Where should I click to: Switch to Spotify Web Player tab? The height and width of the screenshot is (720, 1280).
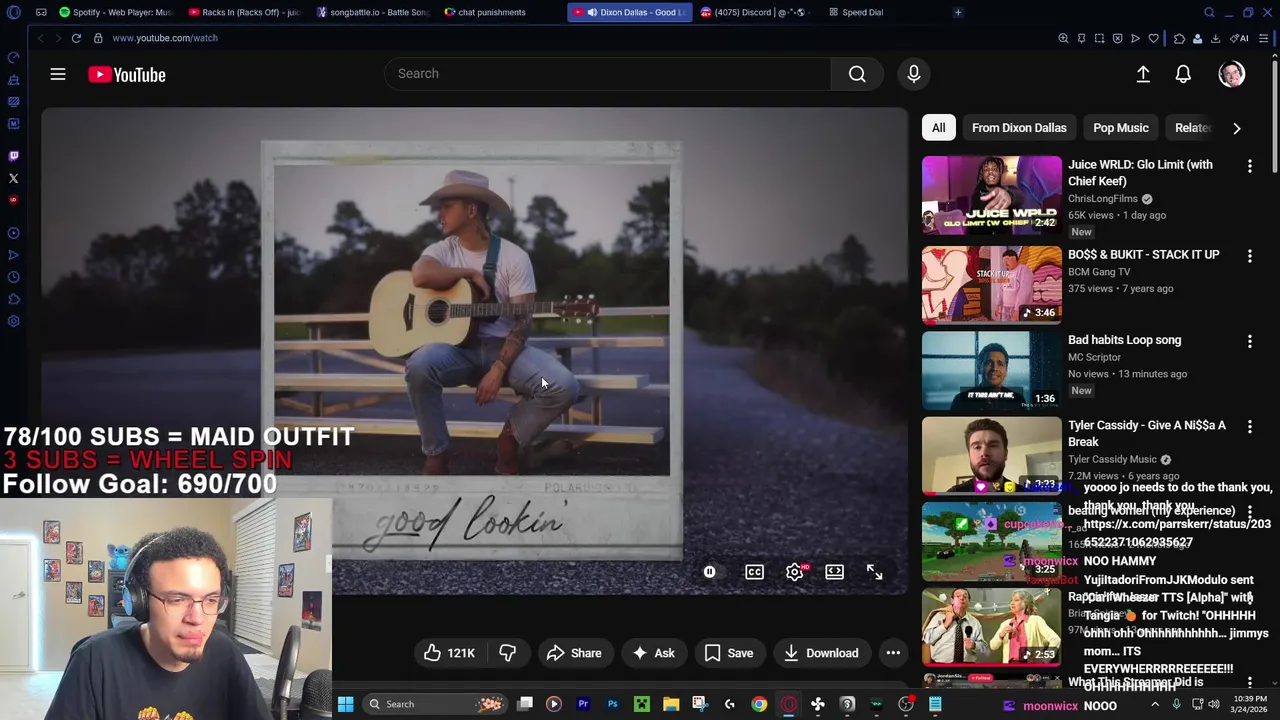coord(115,12)
